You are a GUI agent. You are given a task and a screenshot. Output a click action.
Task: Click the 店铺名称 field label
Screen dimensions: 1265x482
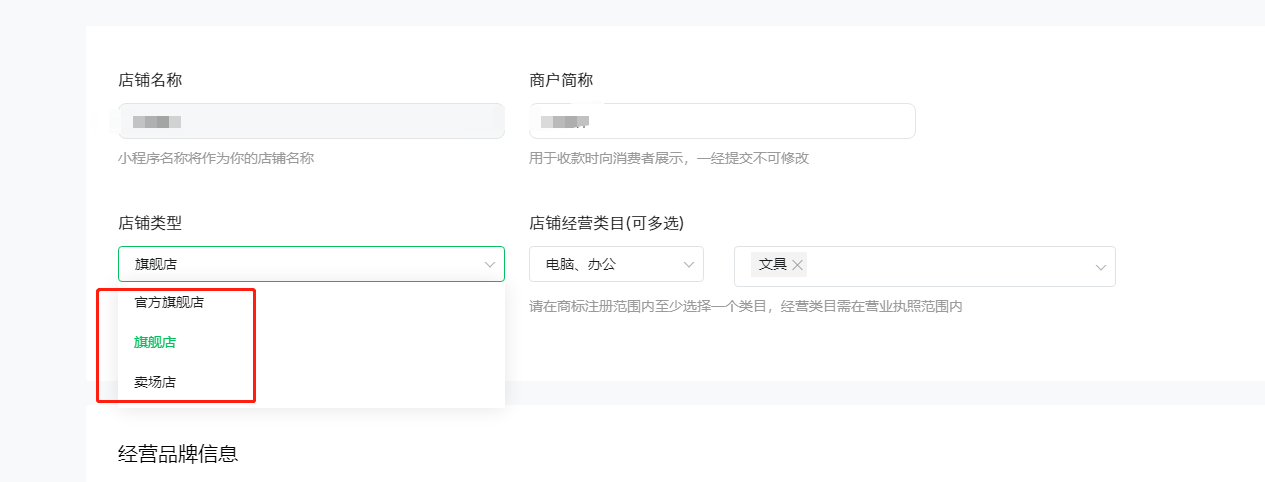(150, 80)
